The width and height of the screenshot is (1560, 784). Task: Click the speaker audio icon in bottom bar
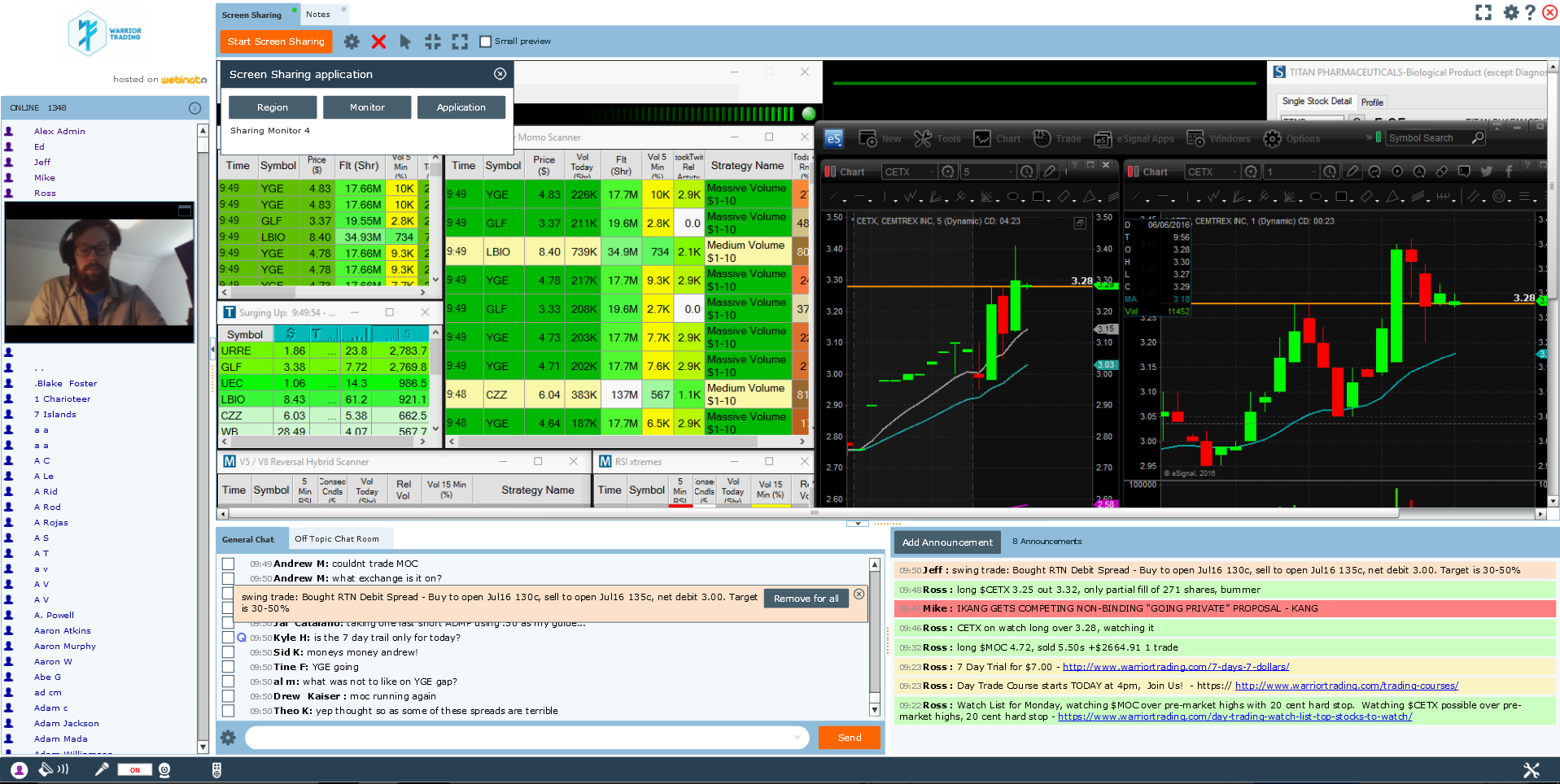tap(54, 769)
